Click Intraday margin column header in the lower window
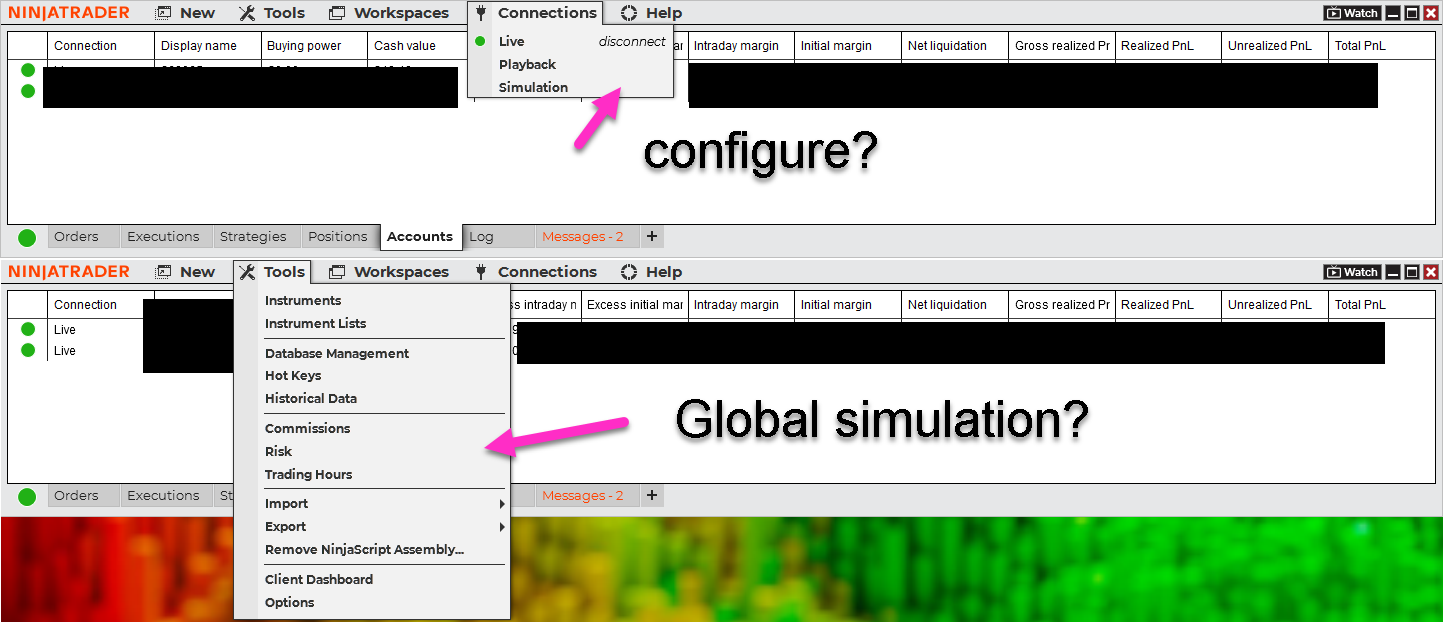 pyautogui.click(x=741, y=305)
